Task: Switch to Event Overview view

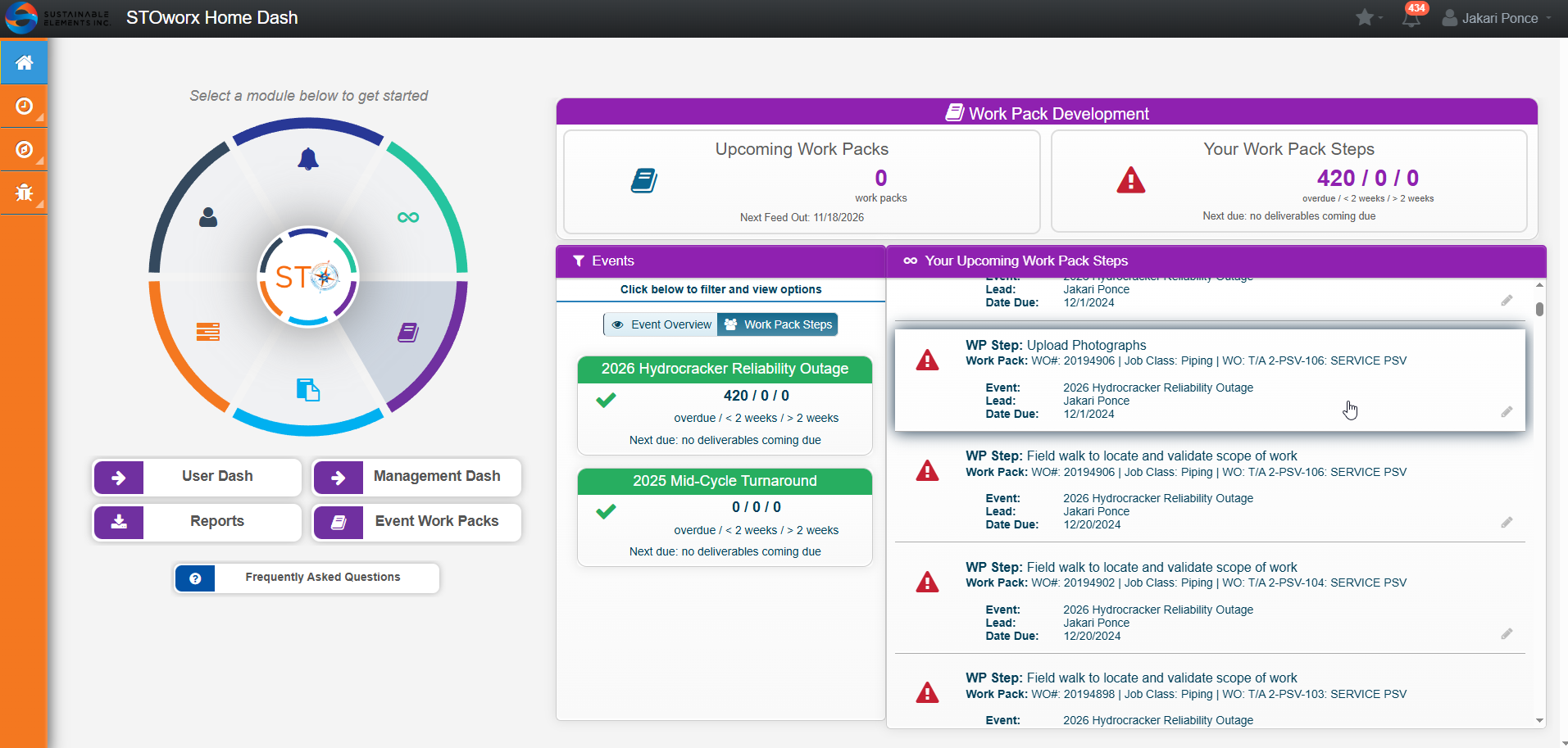Action: pyautogui.click(x=661, y=324)
